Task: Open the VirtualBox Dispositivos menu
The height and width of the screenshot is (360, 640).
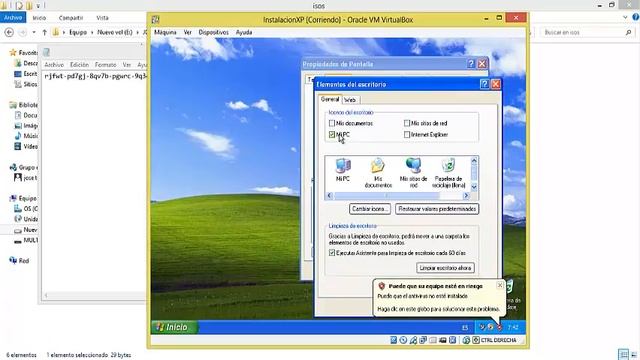Action: (213, 32)
